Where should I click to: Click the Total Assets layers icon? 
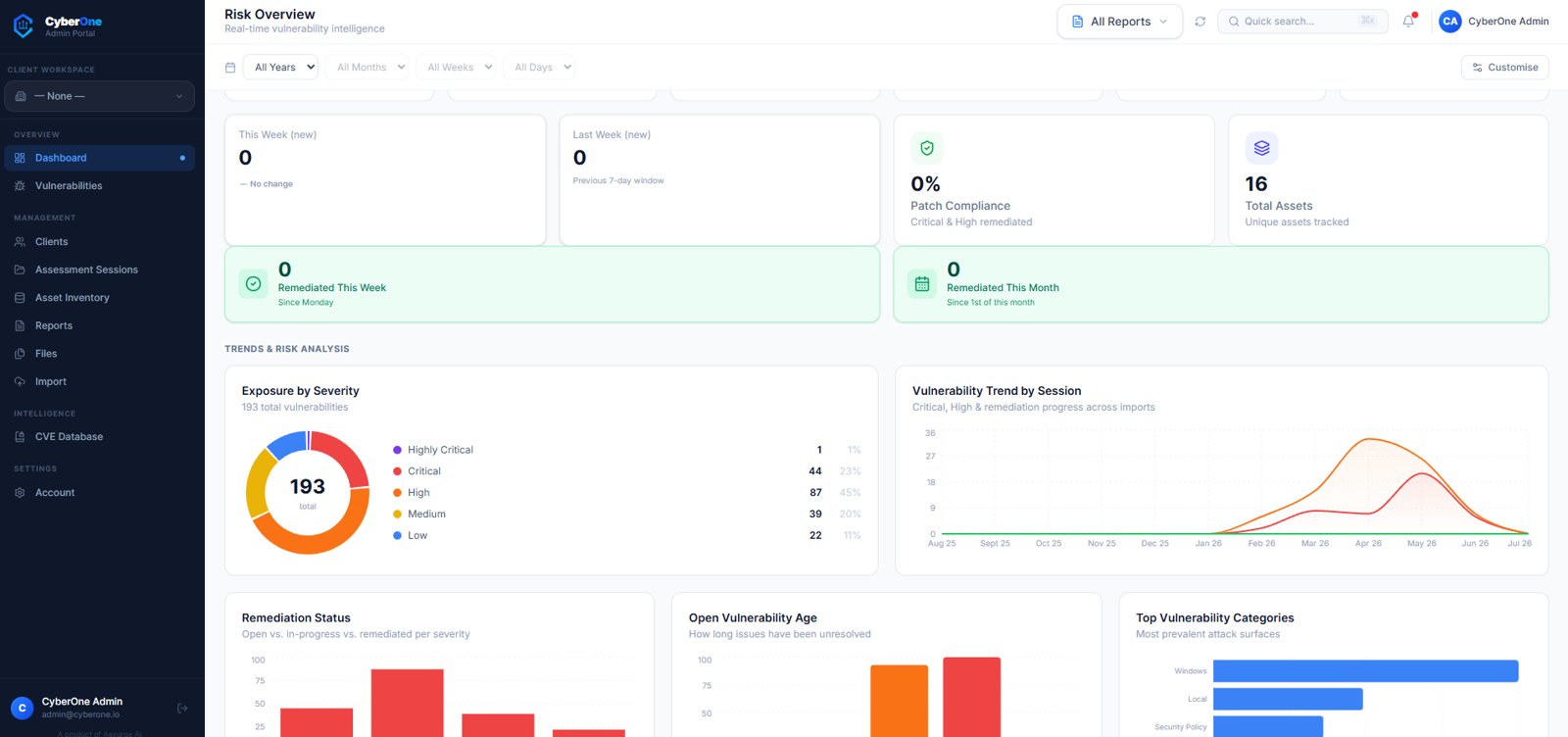coord(1261,148)
